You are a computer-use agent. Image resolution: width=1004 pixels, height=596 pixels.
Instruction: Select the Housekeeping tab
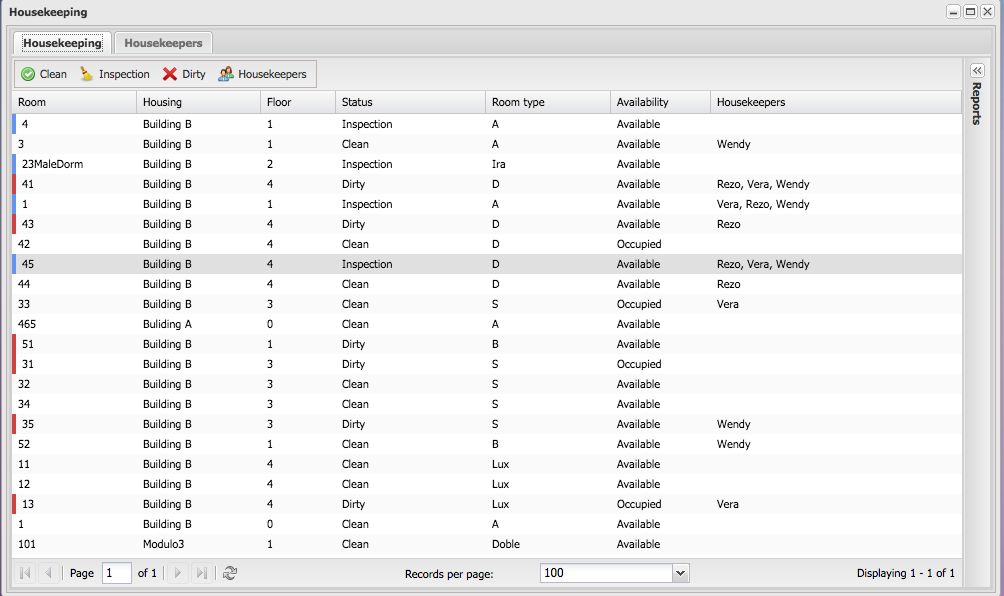click(x=62, y=43)
